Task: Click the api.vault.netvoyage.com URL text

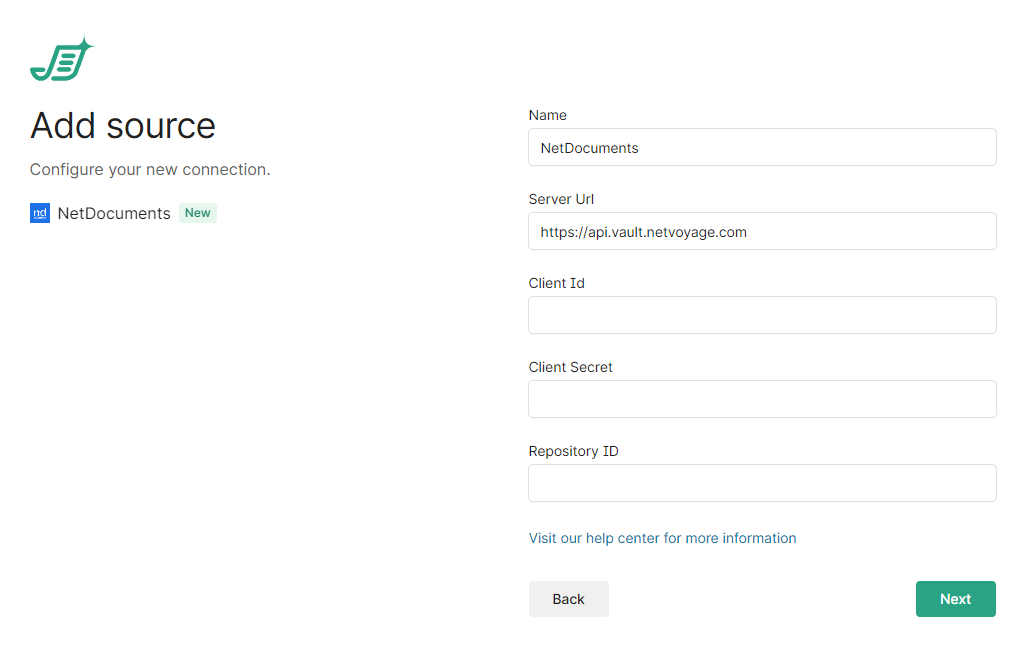Action: click(643, 232)
